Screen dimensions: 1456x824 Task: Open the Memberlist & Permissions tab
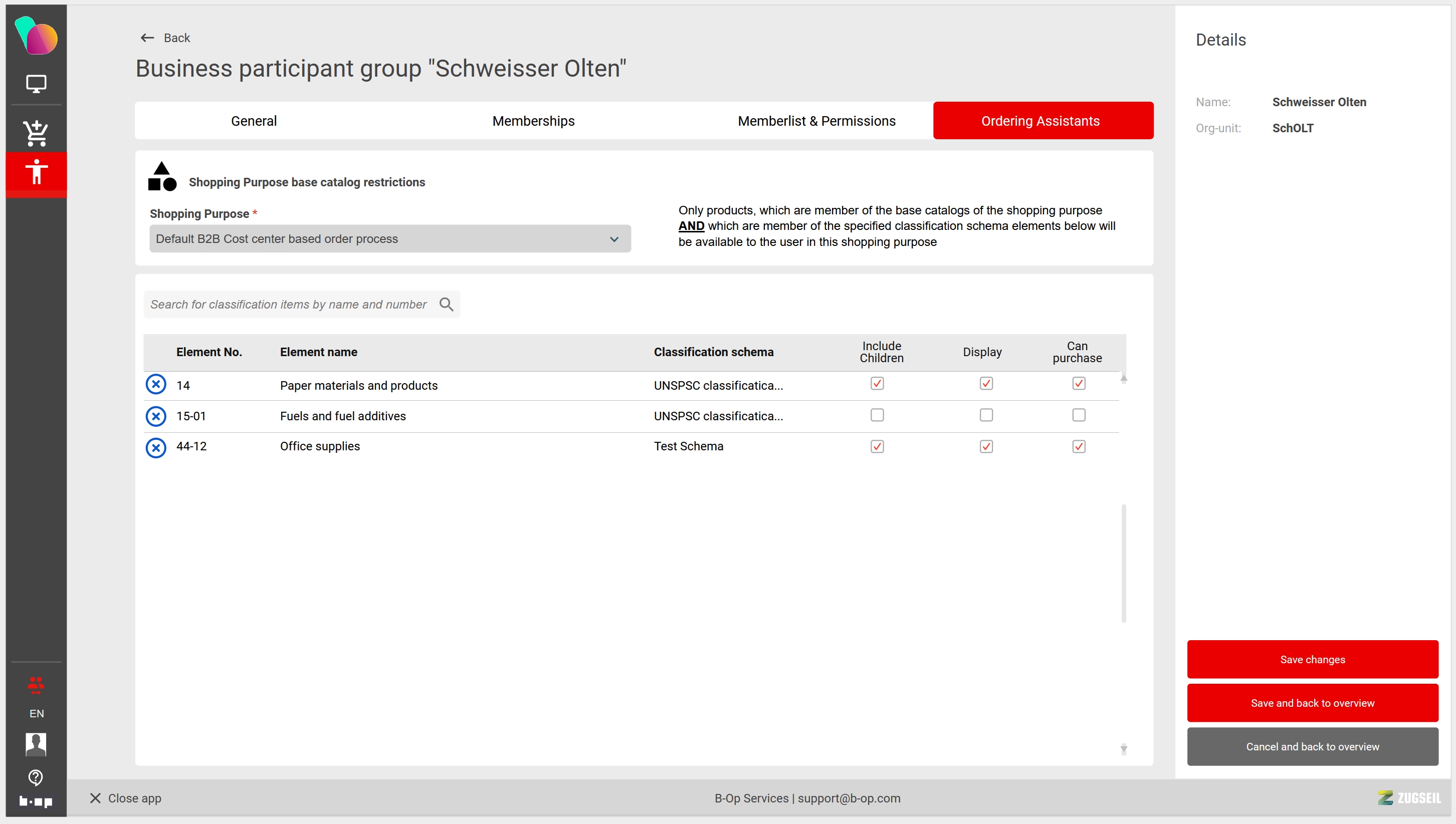coord(816,121)
